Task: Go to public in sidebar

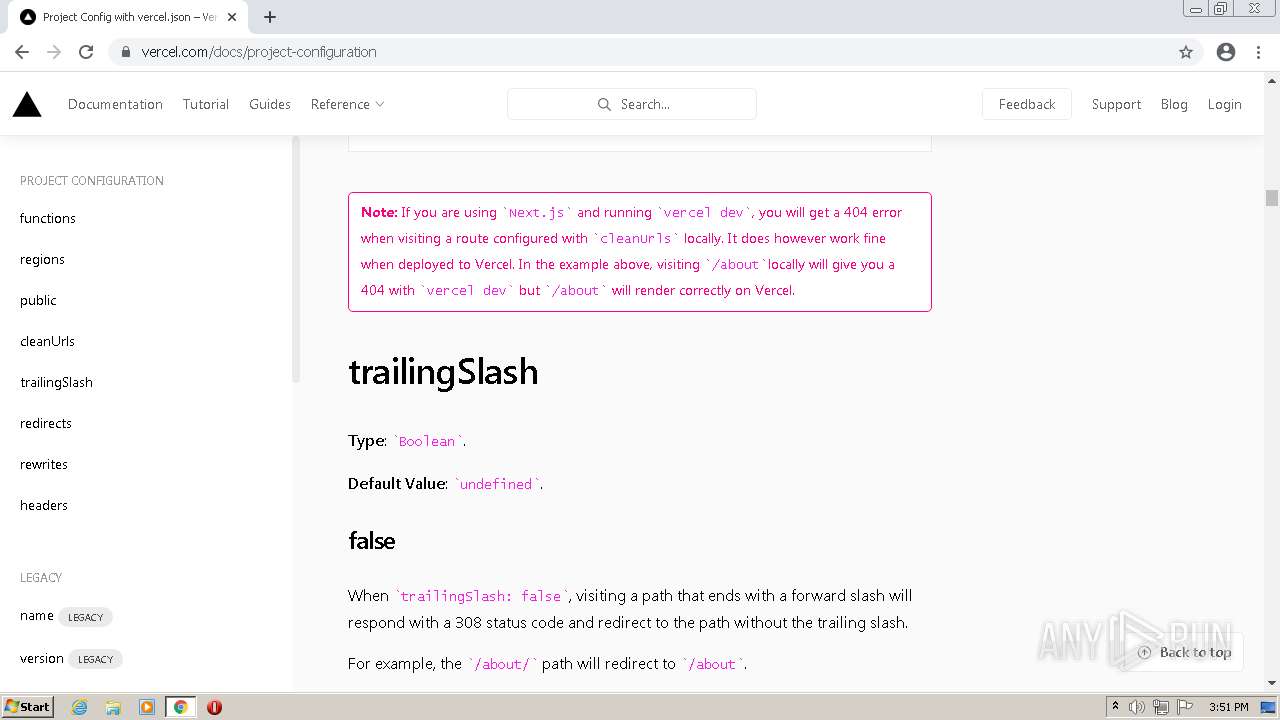Action: coord(38,300)
